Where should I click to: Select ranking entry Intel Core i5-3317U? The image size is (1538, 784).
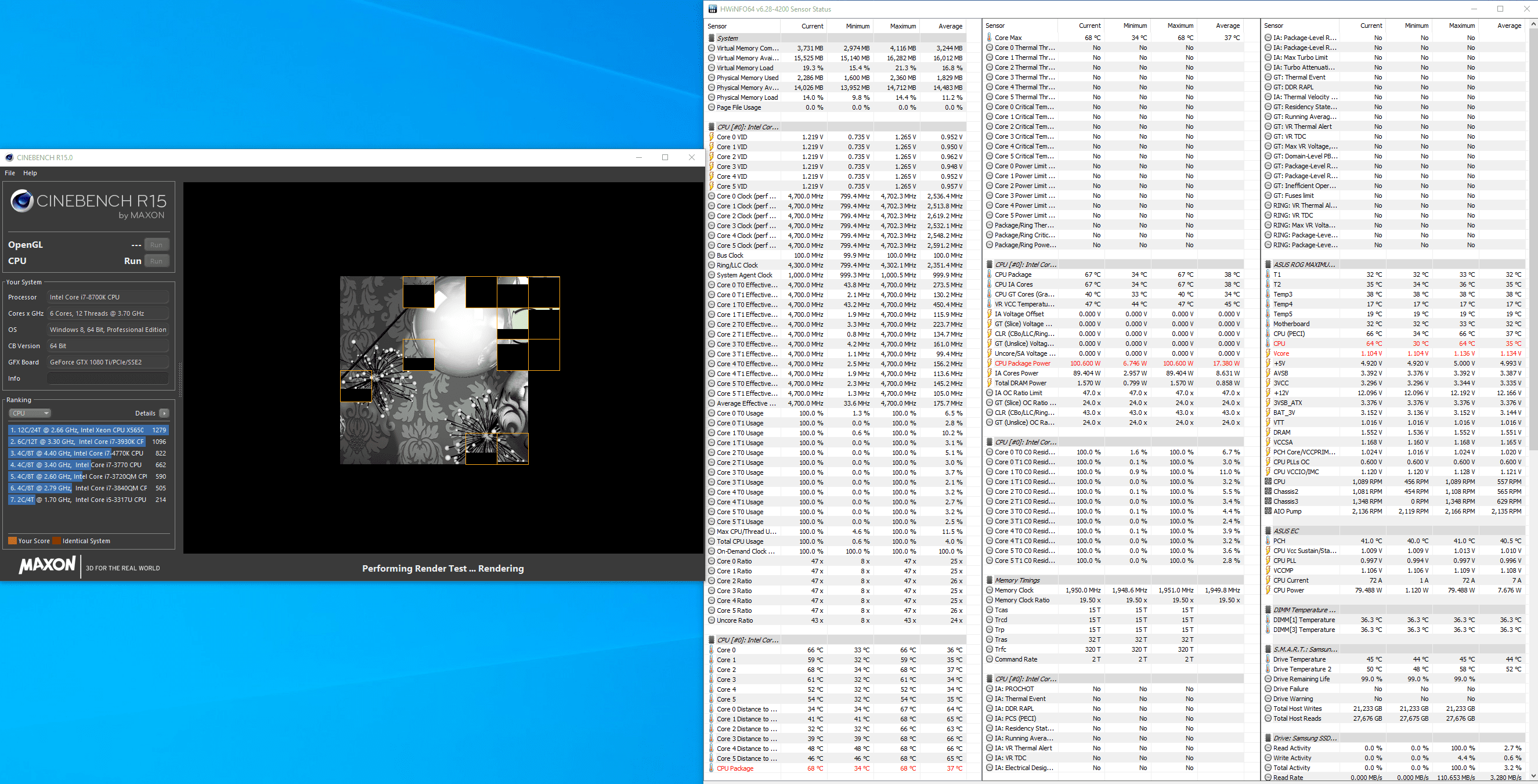[x=88, y=500]
